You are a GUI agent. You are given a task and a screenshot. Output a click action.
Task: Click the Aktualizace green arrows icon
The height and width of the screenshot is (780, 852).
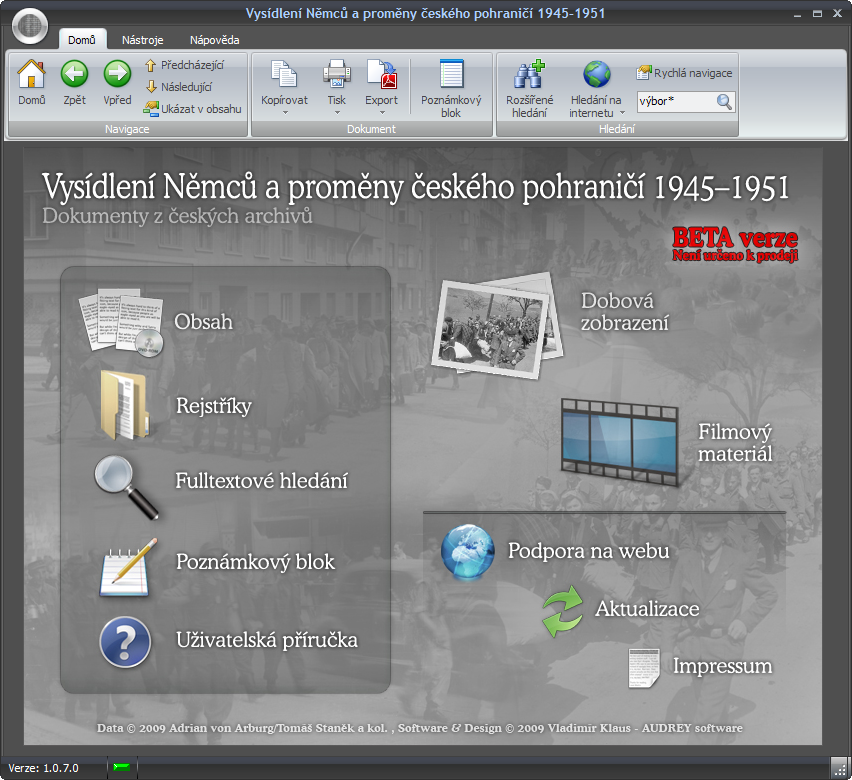[x=562, y=611]
